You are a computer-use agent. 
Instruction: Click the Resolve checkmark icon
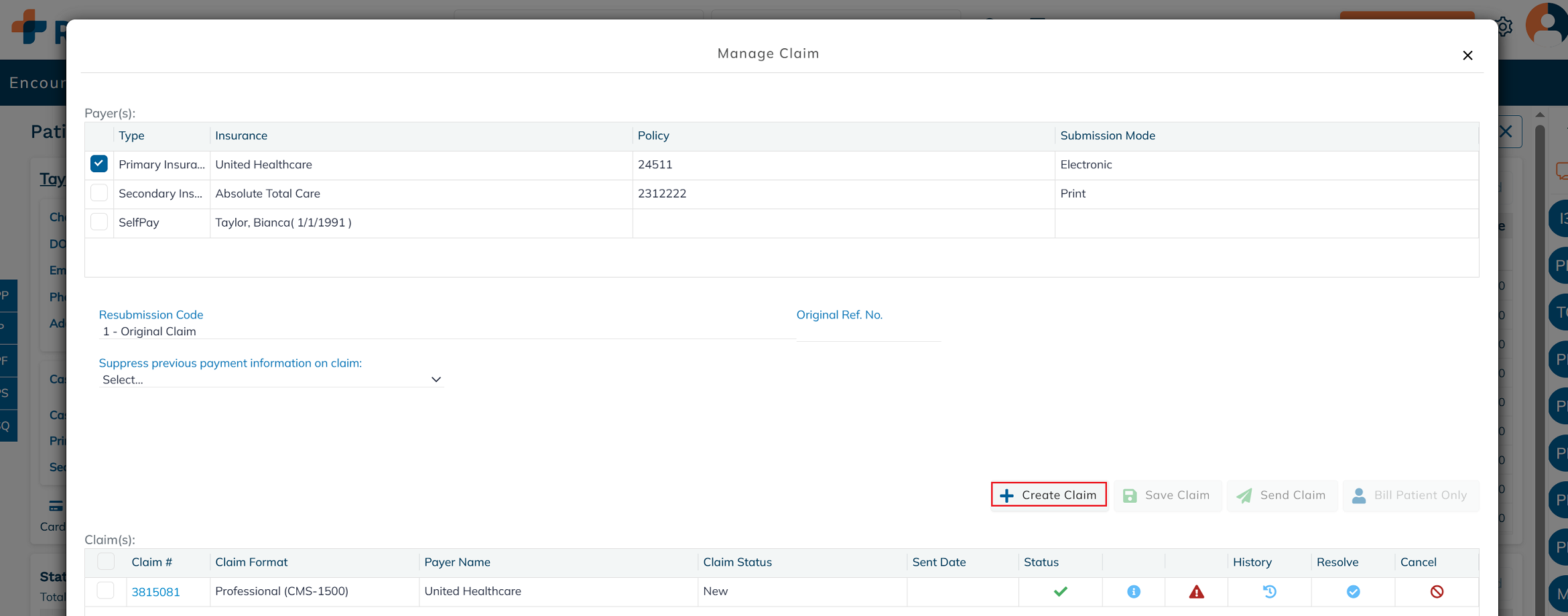(1353, 591)
